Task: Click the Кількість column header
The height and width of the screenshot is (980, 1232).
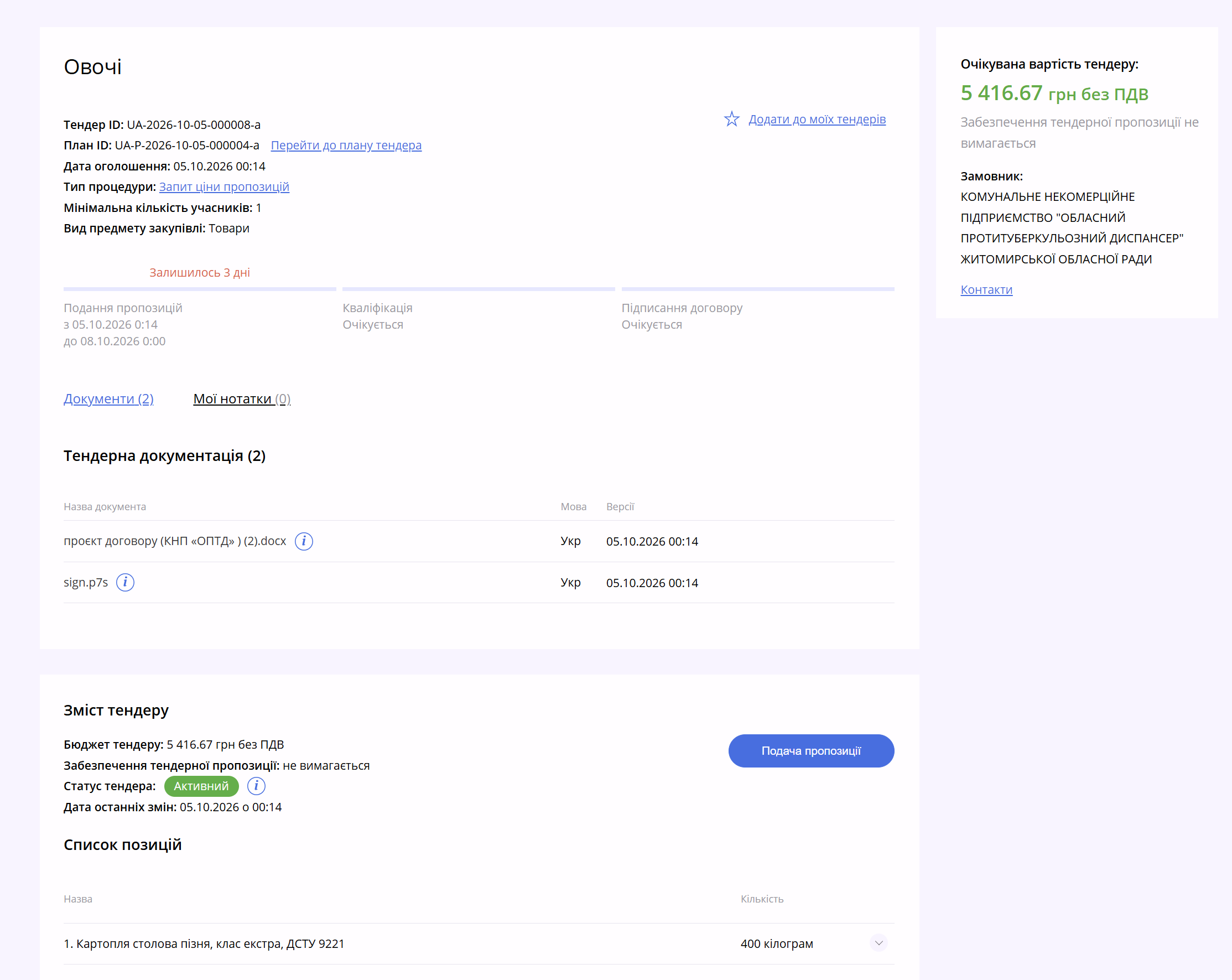Action: (x=762, y=899)
